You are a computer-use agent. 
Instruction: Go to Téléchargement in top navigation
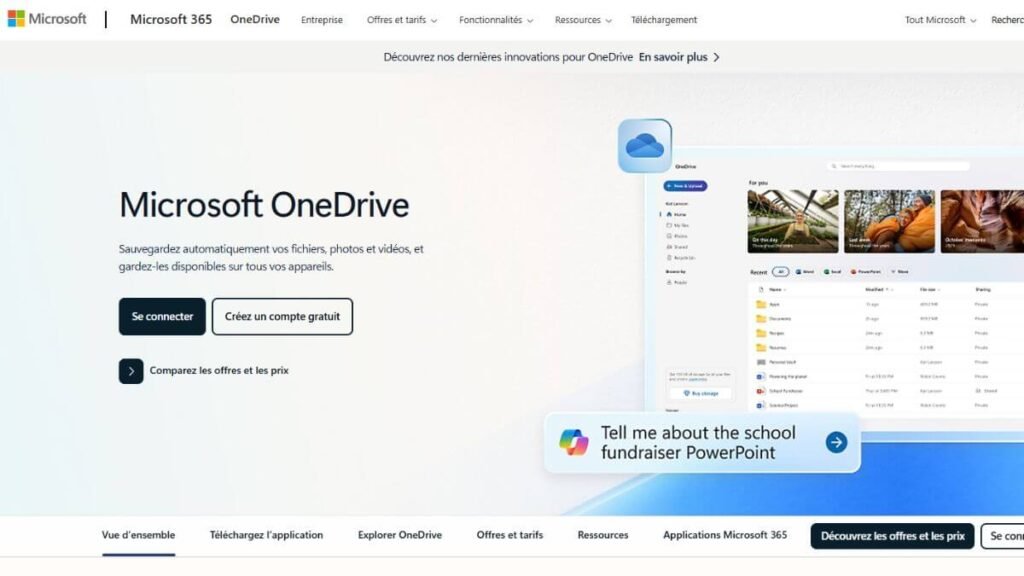664,20
